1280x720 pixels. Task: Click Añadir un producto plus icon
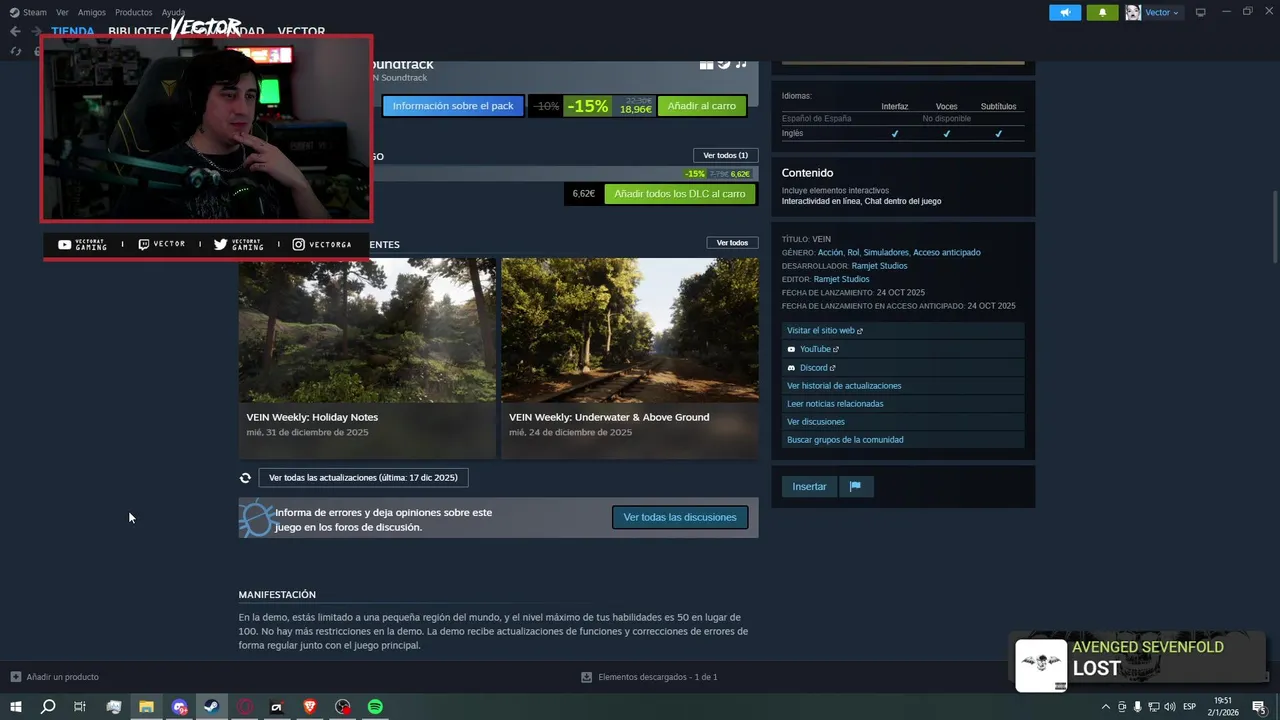point(15,677)
